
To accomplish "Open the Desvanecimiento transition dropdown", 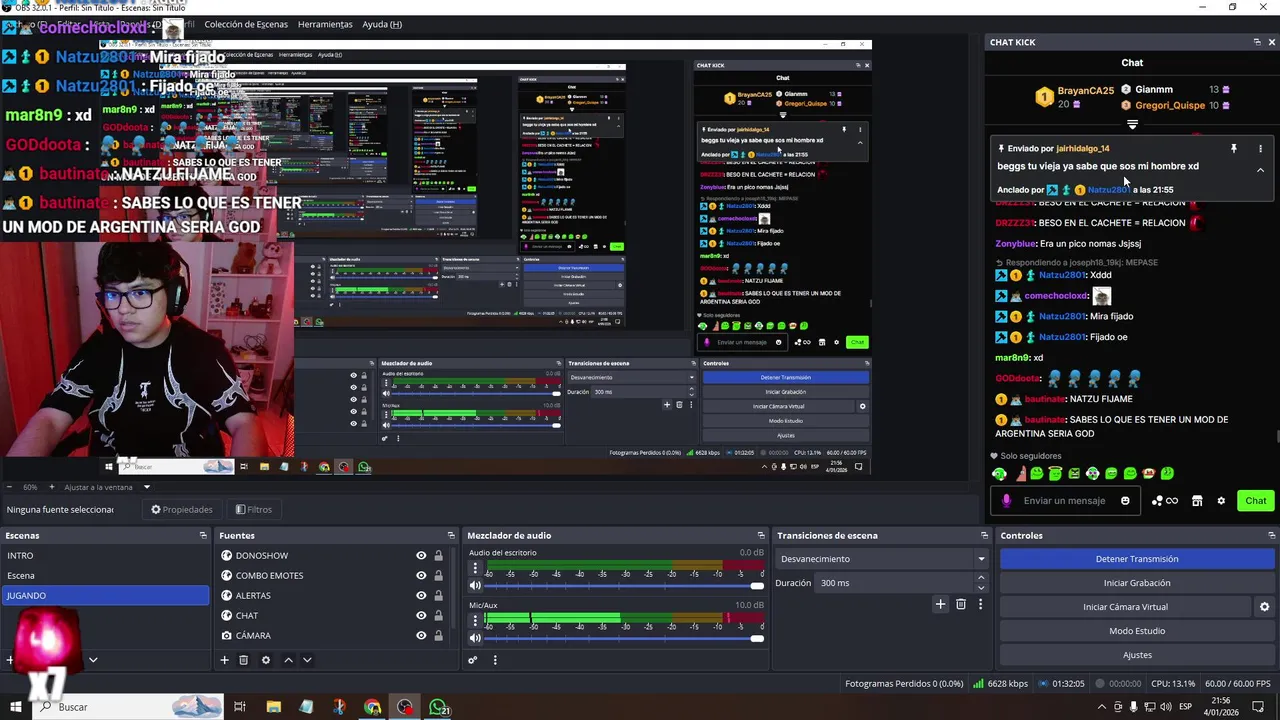I will click(883, 559).
